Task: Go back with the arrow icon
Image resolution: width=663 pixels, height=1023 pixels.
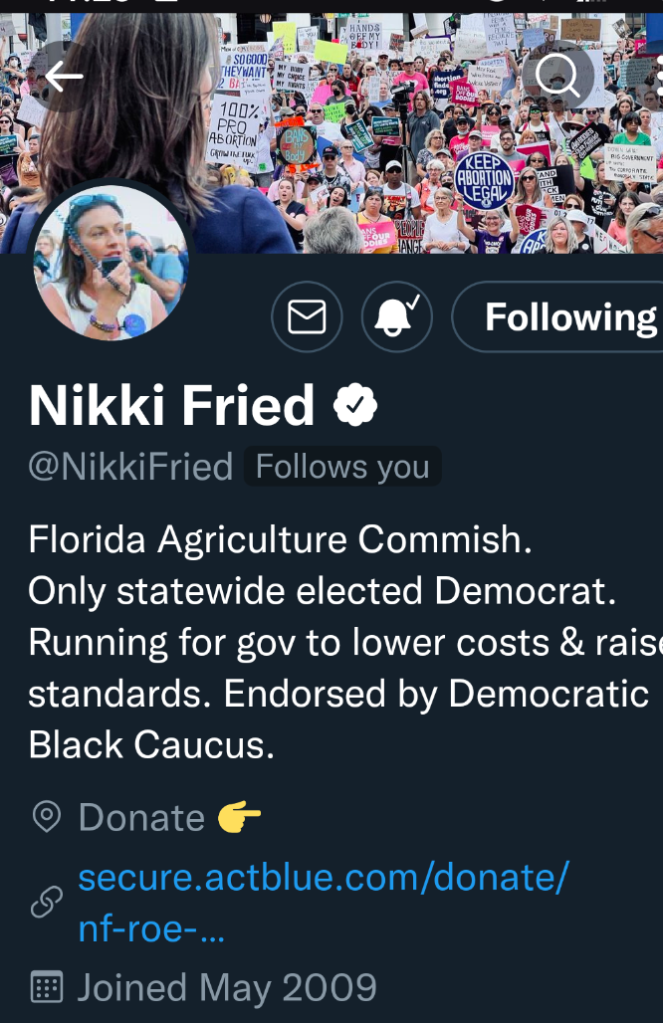Action: 63,76
